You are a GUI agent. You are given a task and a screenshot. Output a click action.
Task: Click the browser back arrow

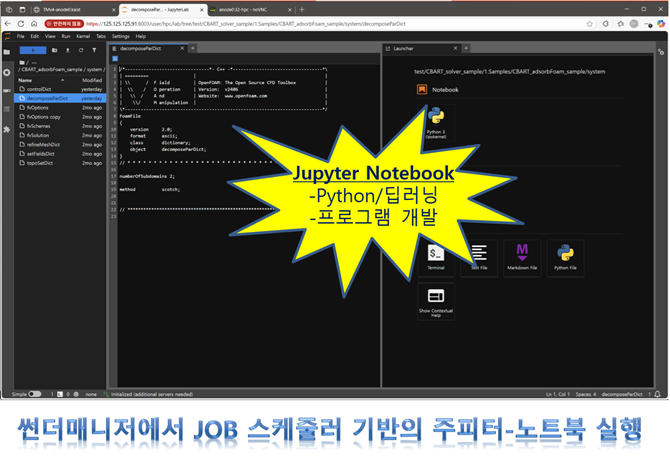click(7, 24)
